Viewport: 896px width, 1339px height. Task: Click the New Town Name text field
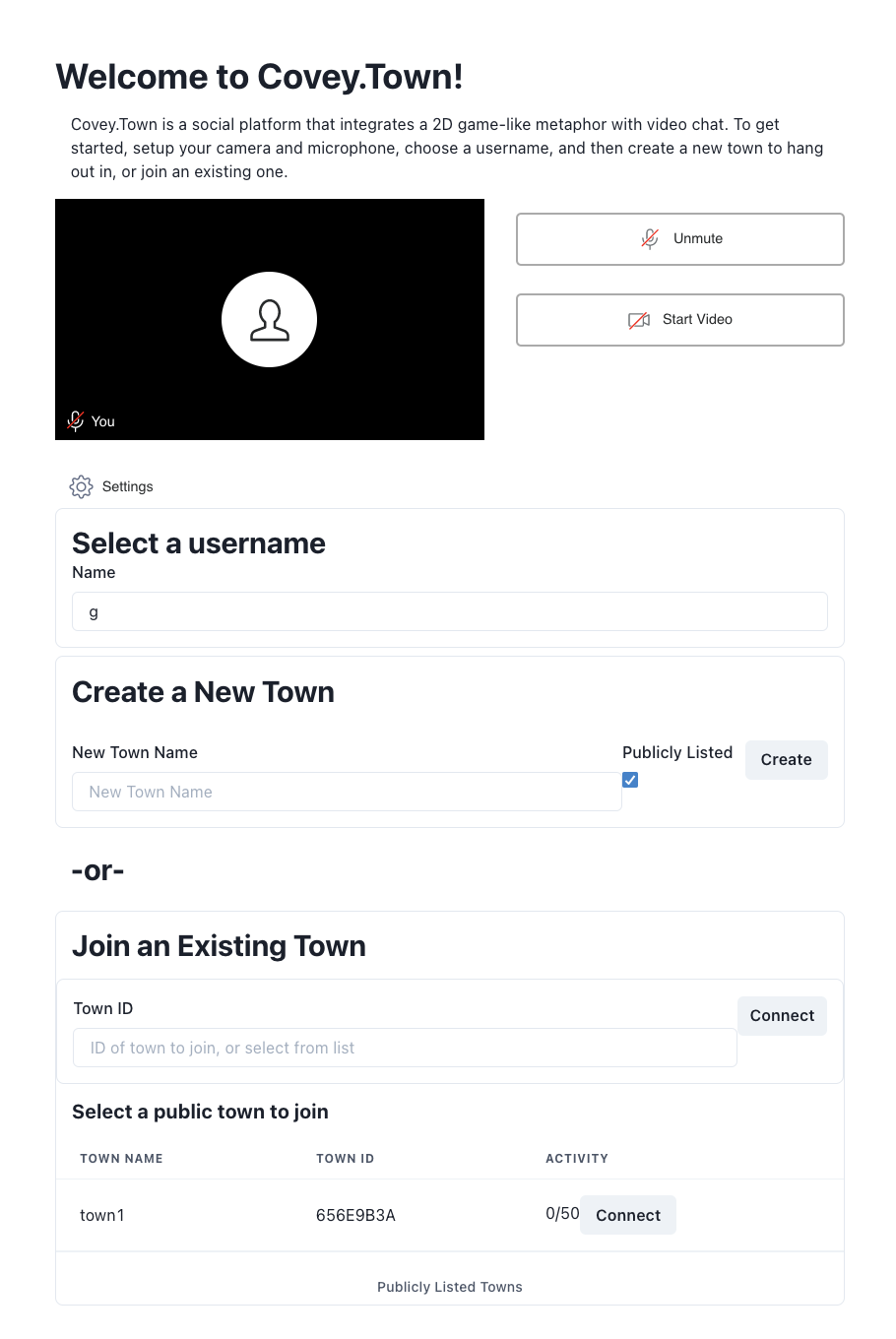point(347,792)
